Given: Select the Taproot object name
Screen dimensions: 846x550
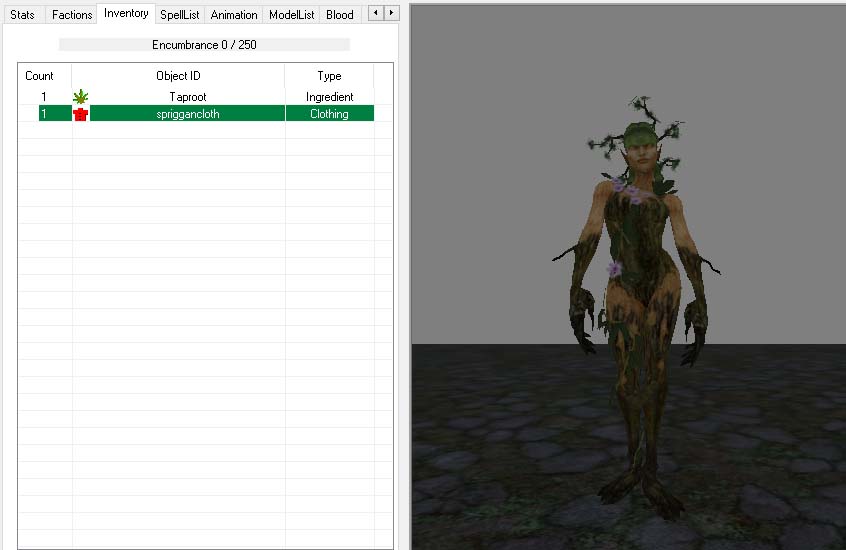Looking at the screenshot, I should [187, 97].
